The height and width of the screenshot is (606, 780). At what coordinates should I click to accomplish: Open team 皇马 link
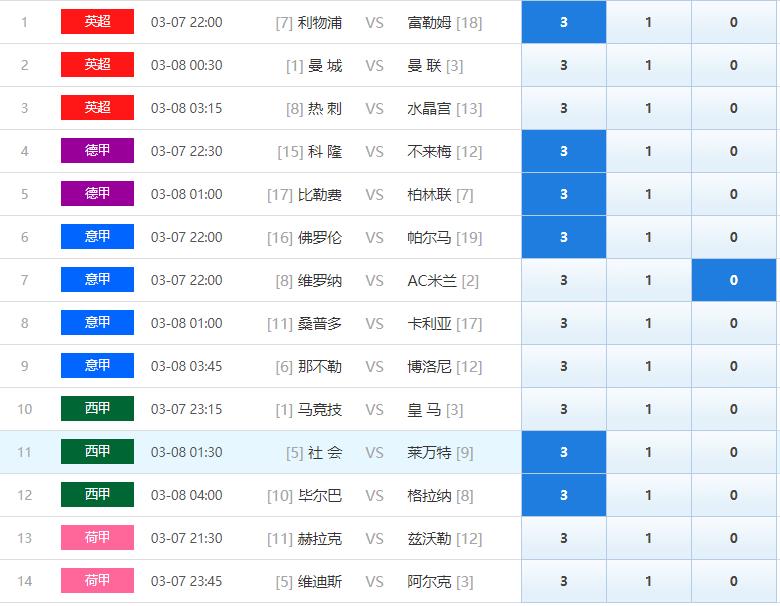[x=424, y=409]
